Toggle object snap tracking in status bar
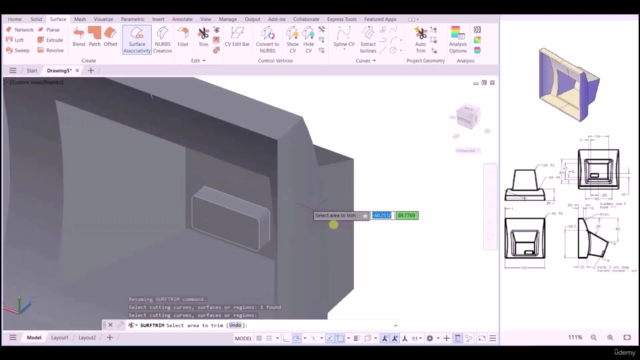Image resolution: width=640 pixels, height=360 pixels. 330,338
